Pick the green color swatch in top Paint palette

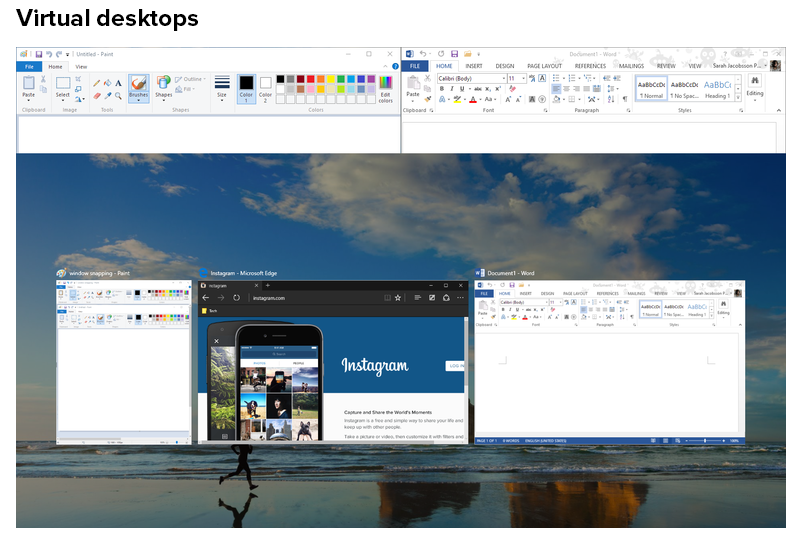click(x=341, y=79)
